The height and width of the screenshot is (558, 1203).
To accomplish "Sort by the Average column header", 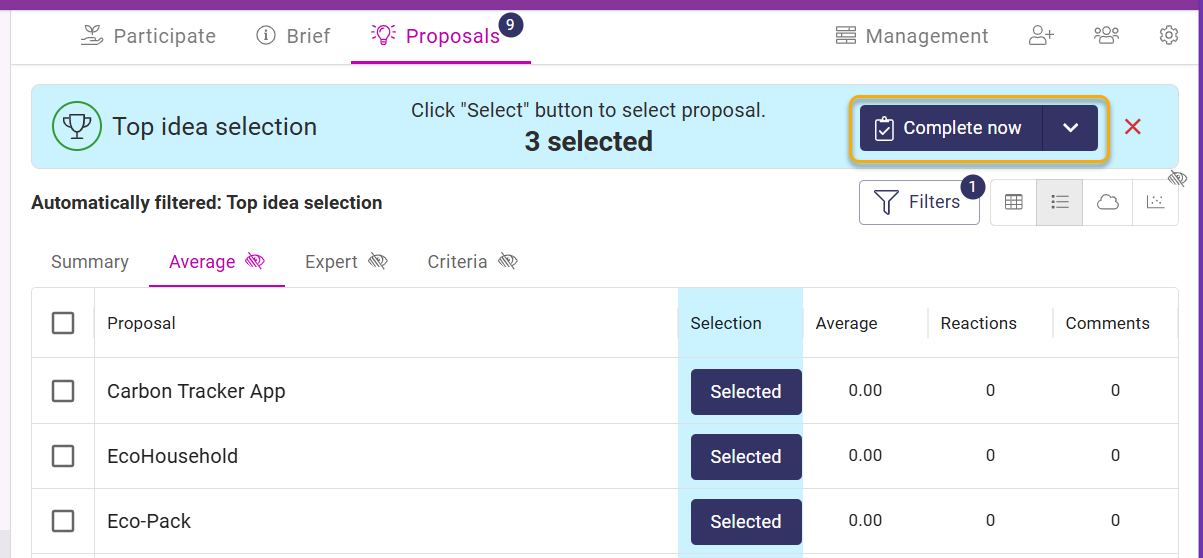I will [x=846, y=323].
